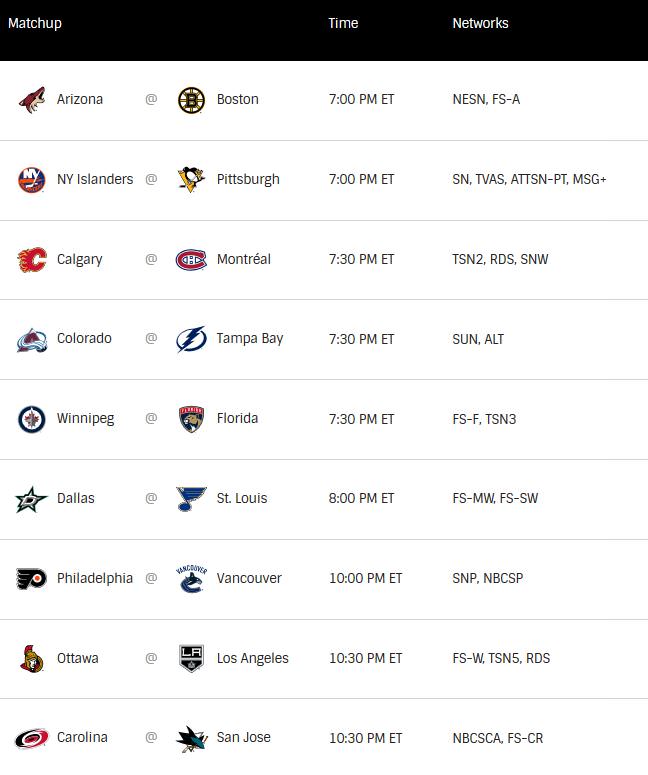Click the Time column header
648x775 pixels.
point(343,23)
